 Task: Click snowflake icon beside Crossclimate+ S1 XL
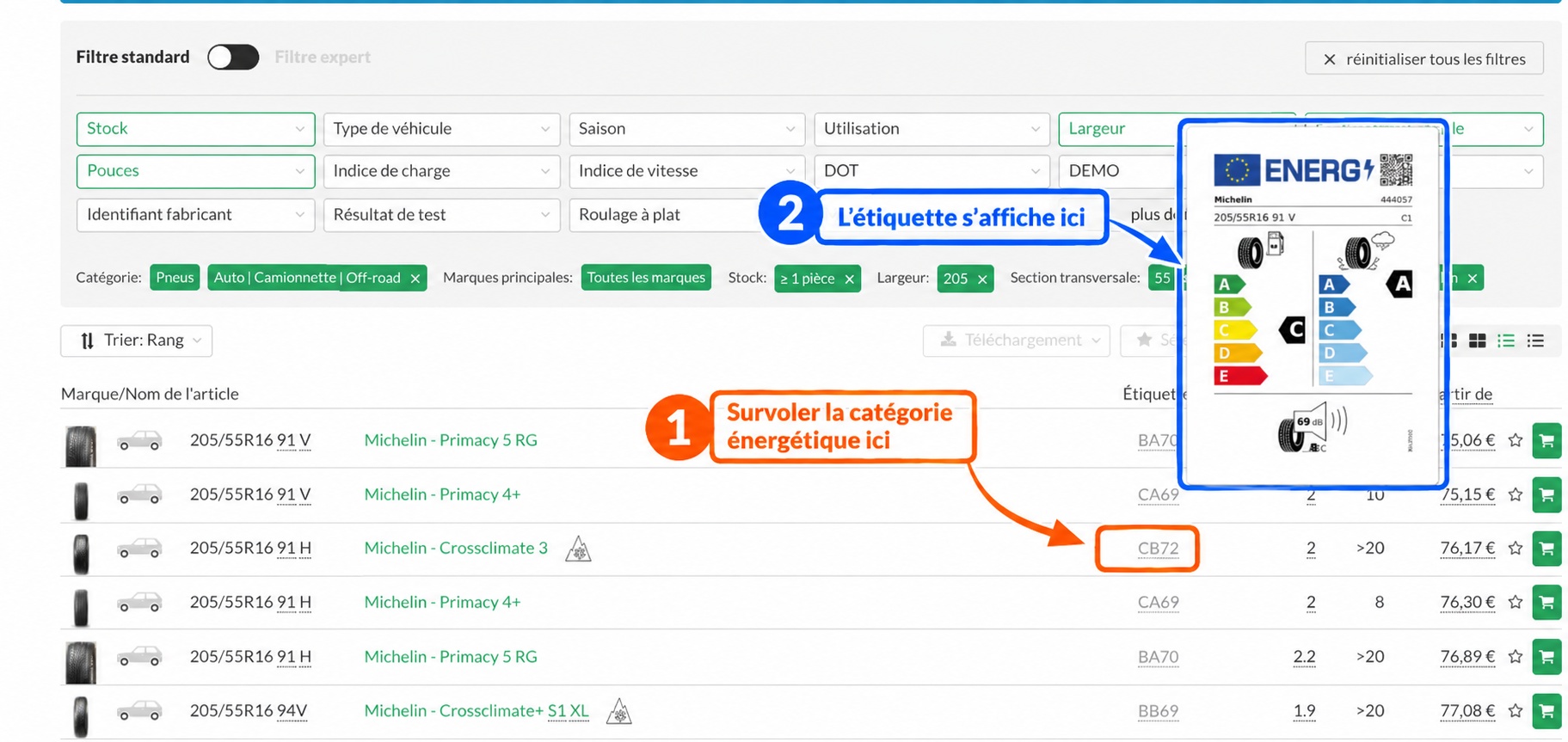tap(619, 712)
